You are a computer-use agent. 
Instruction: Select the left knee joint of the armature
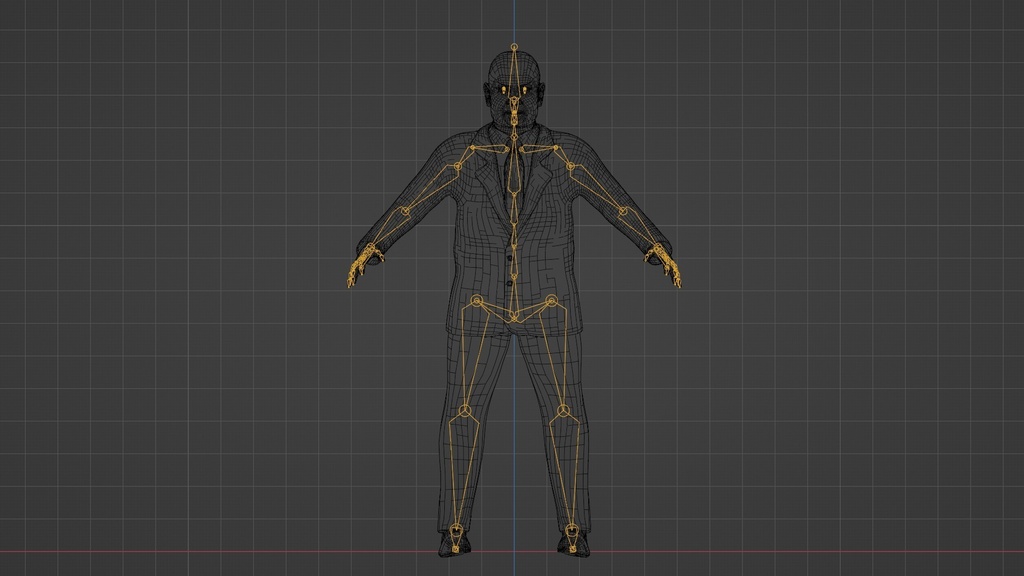(562, 412)
